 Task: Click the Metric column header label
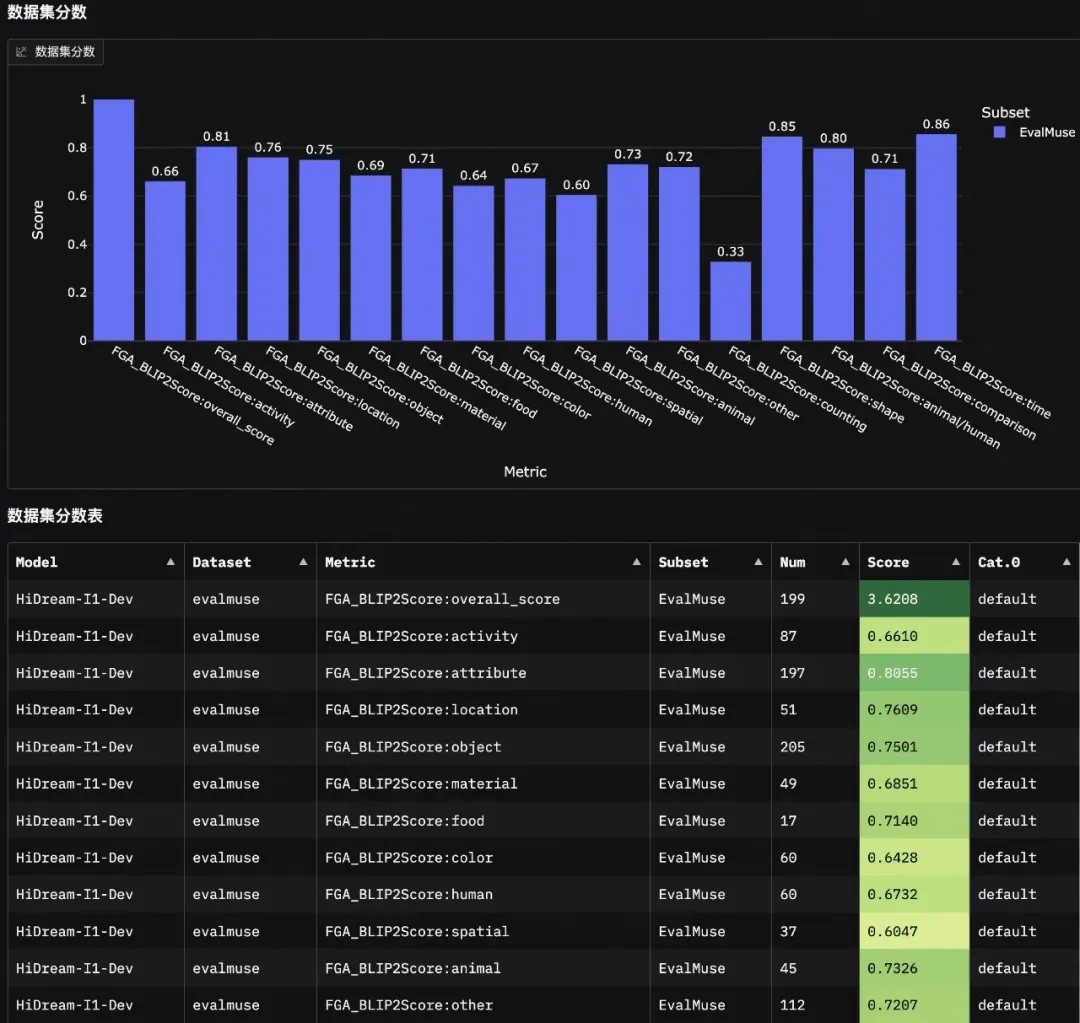350,562
